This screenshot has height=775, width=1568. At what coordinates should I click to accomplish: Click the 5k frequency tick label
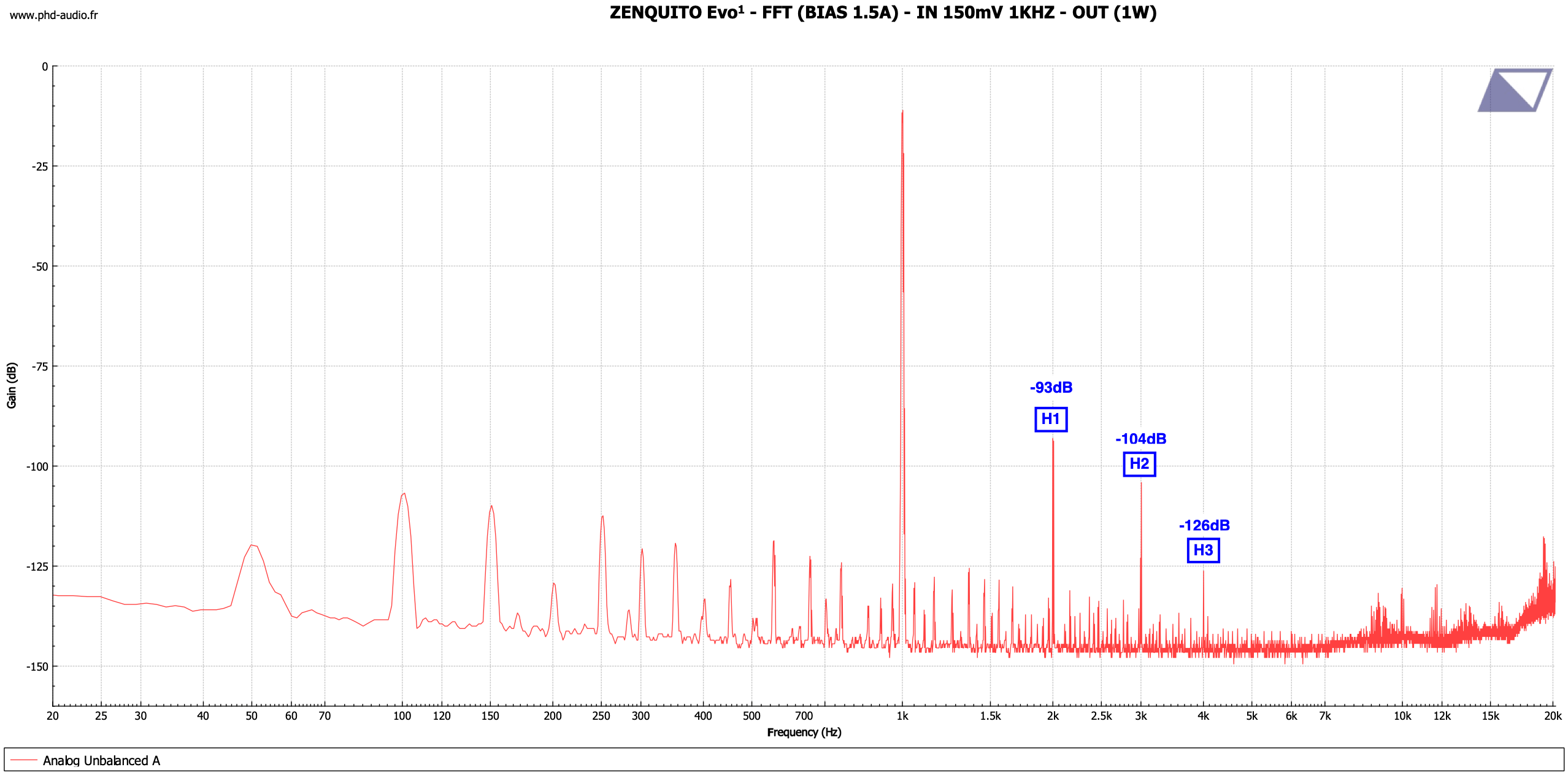[1252, 716]
